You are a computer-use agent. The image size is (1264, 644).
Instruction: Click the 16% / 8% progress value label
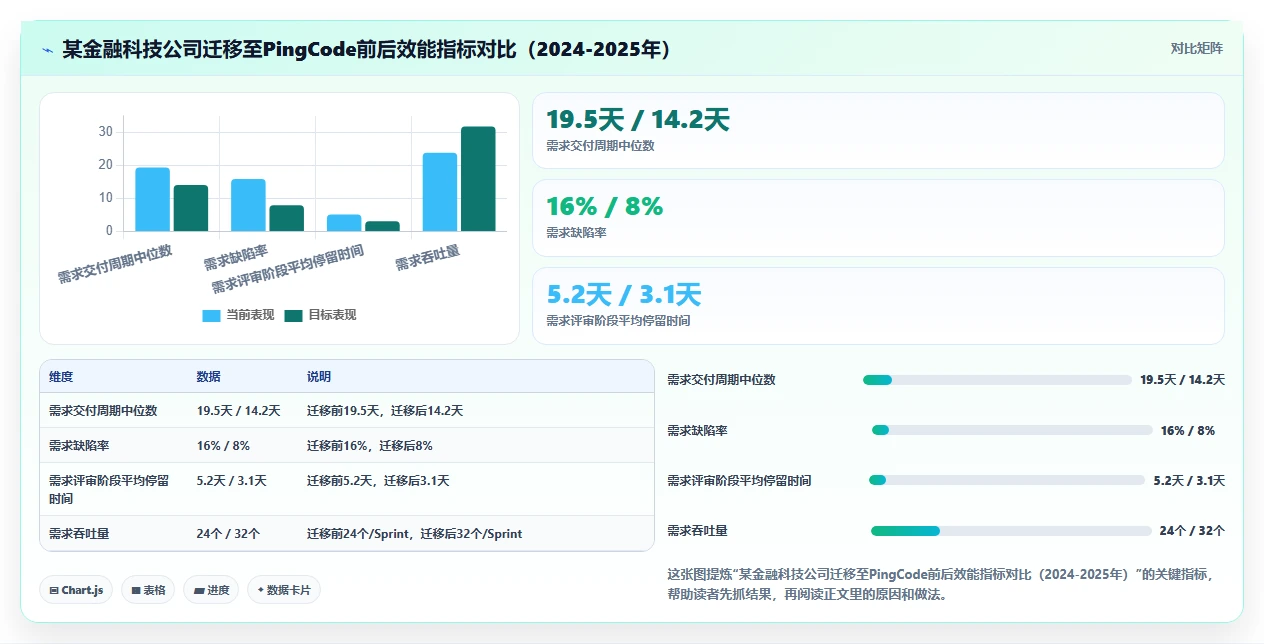[1188, 430]
